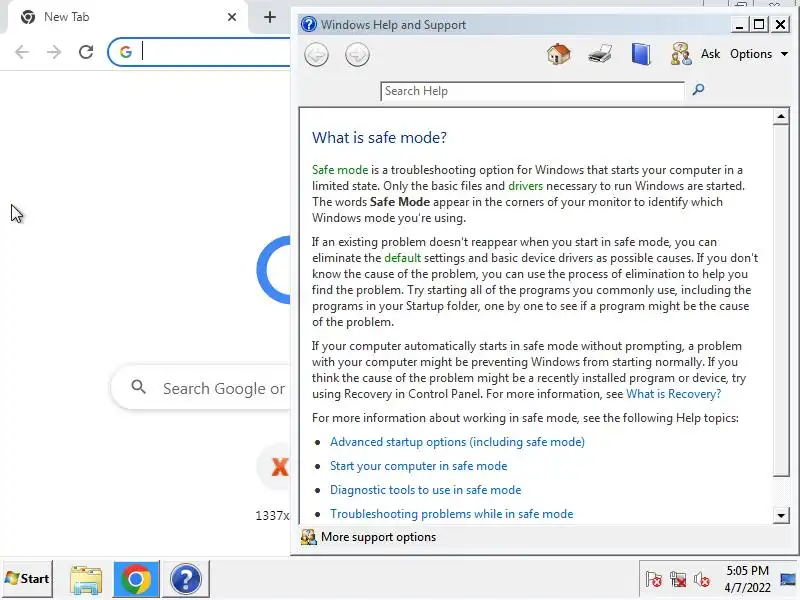Open the Options dropdown menu
Screen dimensions: 800x600
[759, 54]
